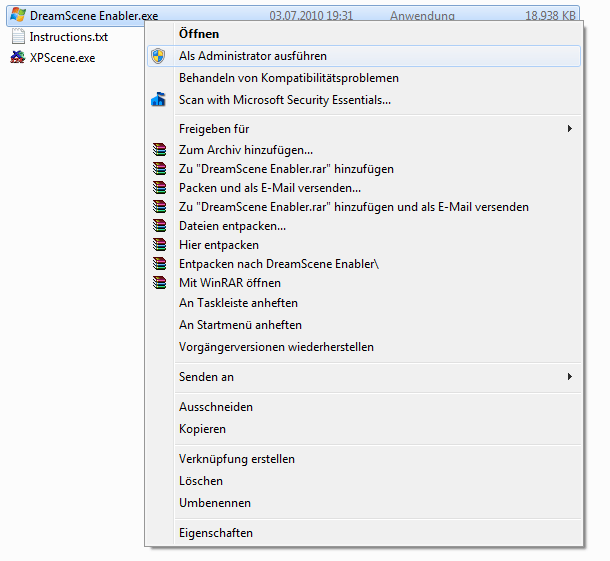610x561 pixels.
Task: Click the XPScene.exe file icon
Action: [x=17, y=58]
